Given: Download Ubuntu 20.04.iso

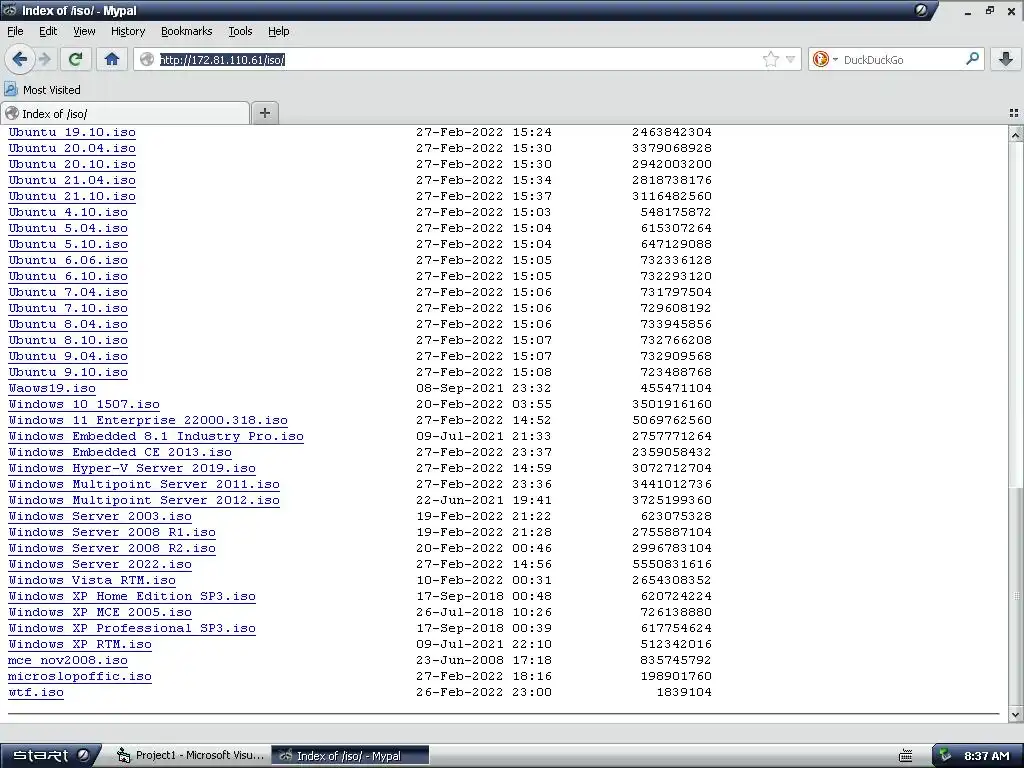Looking at the screenshot, I should 72,148.
